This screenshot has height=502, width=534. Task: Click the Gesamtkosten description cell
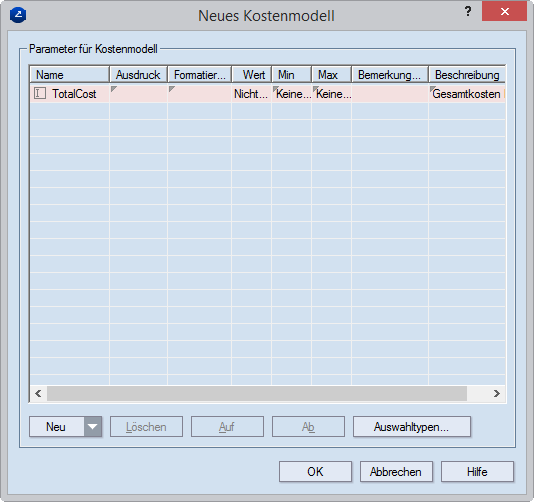coord(467,94)
